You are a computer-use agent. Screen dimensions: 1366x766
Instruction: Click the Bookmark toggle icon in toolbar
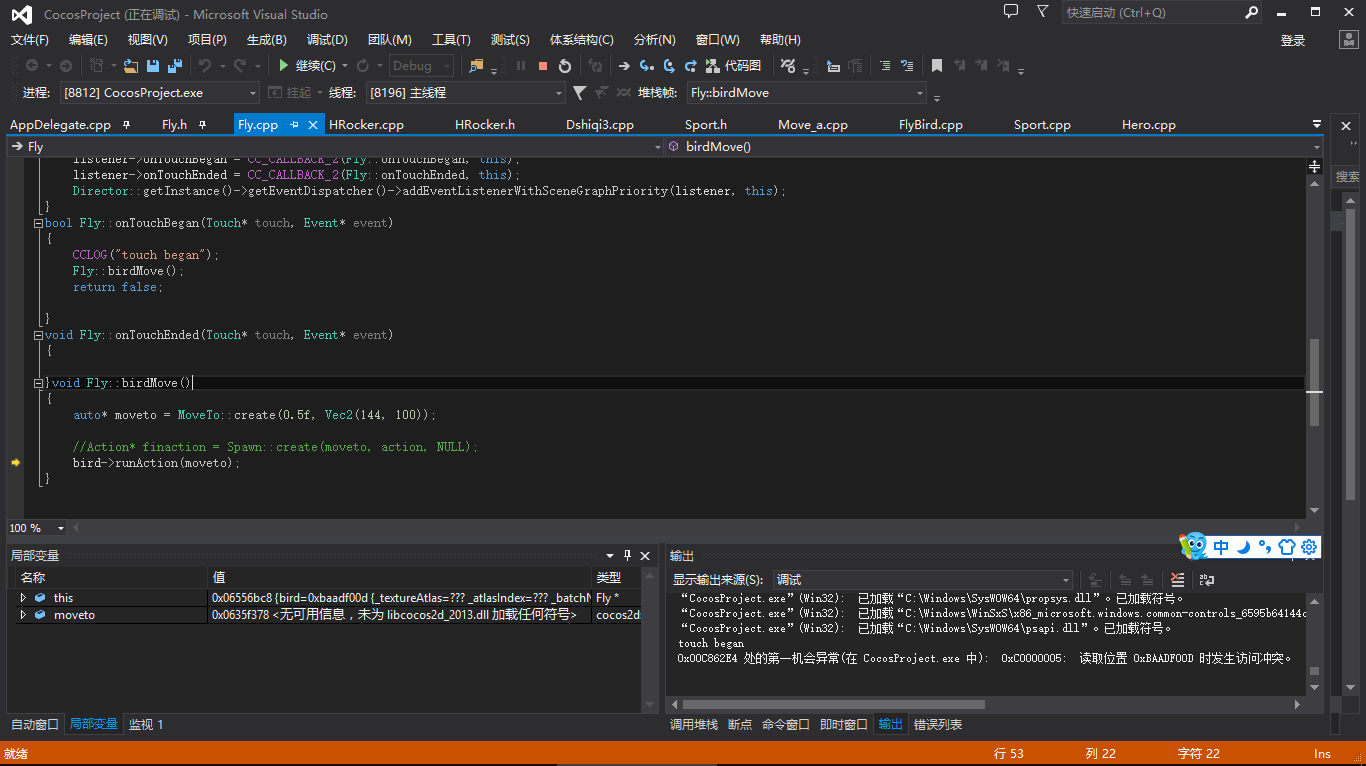click(937, 66)
